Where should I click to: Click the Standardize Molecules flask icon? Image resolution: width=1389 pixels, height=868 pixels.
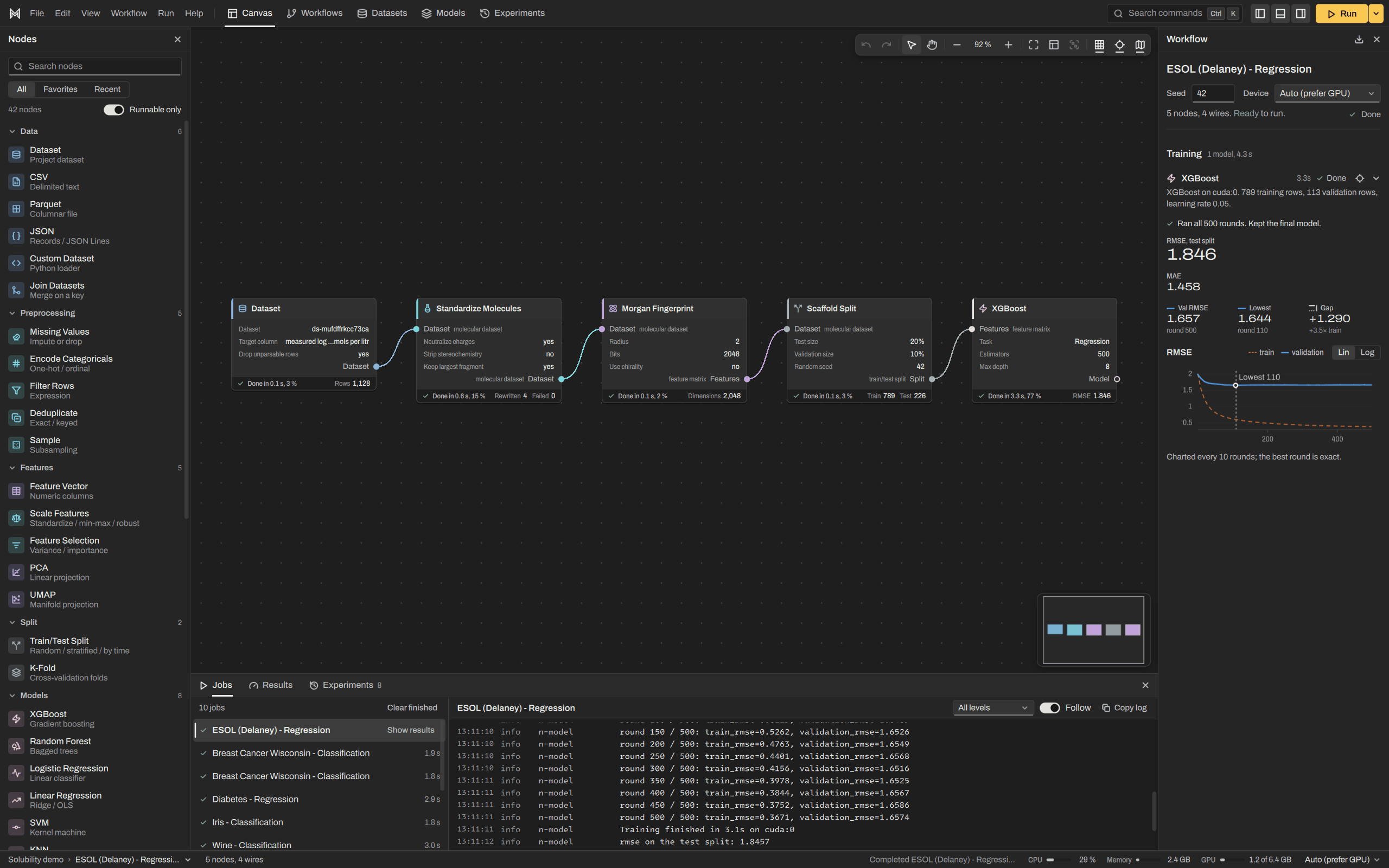coord(428,308)
